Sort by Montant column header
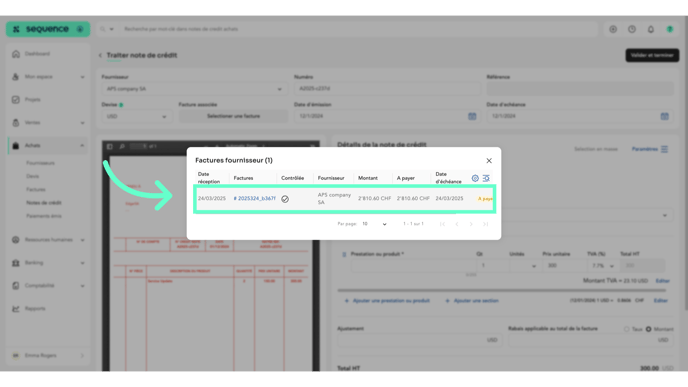Viewport: 688px width, 387px height. (368, 178)
